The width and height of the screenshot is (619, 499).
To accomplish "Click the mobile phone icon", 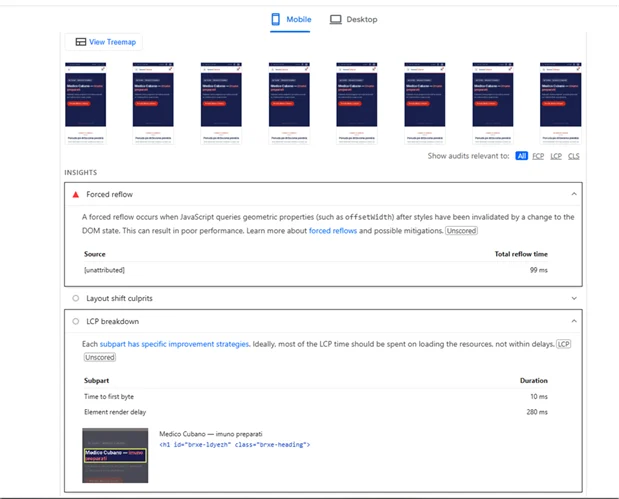I will point(276,19).
